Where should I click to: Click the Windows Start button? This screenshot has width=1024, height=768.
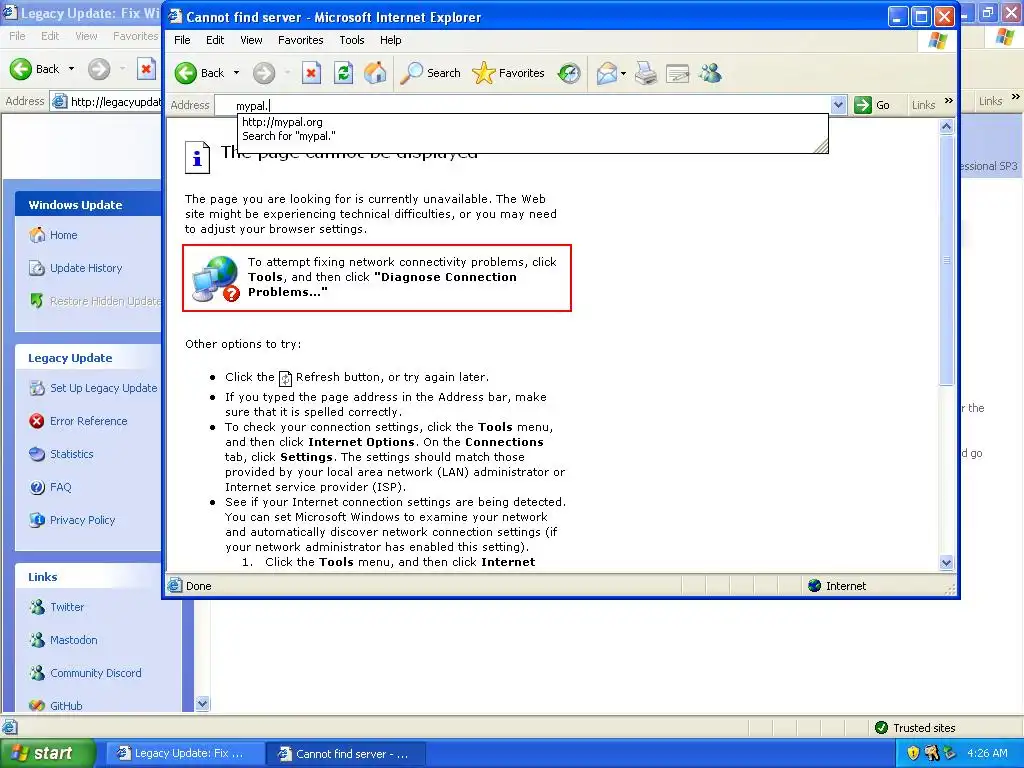point(47,753)
